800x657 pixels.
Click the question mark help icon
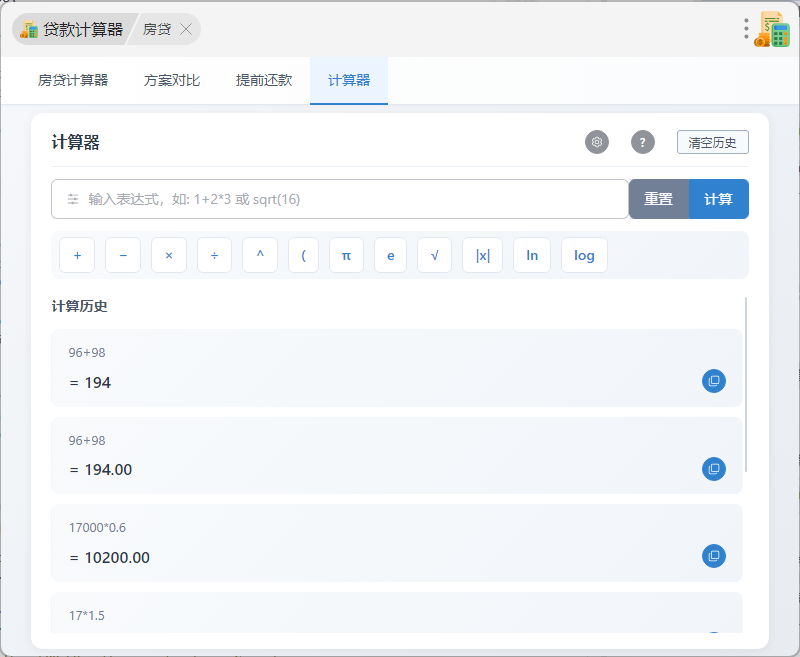pyautogui.click(x=643, y=142)
